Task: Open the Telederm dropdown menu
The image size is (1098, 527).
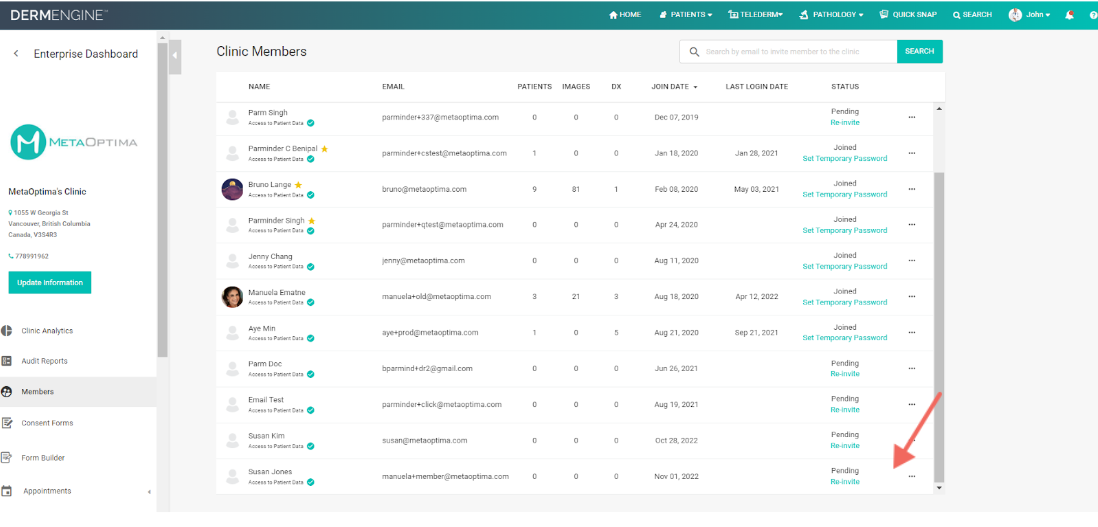Action: pyautogui.click(x=755, y=15)
